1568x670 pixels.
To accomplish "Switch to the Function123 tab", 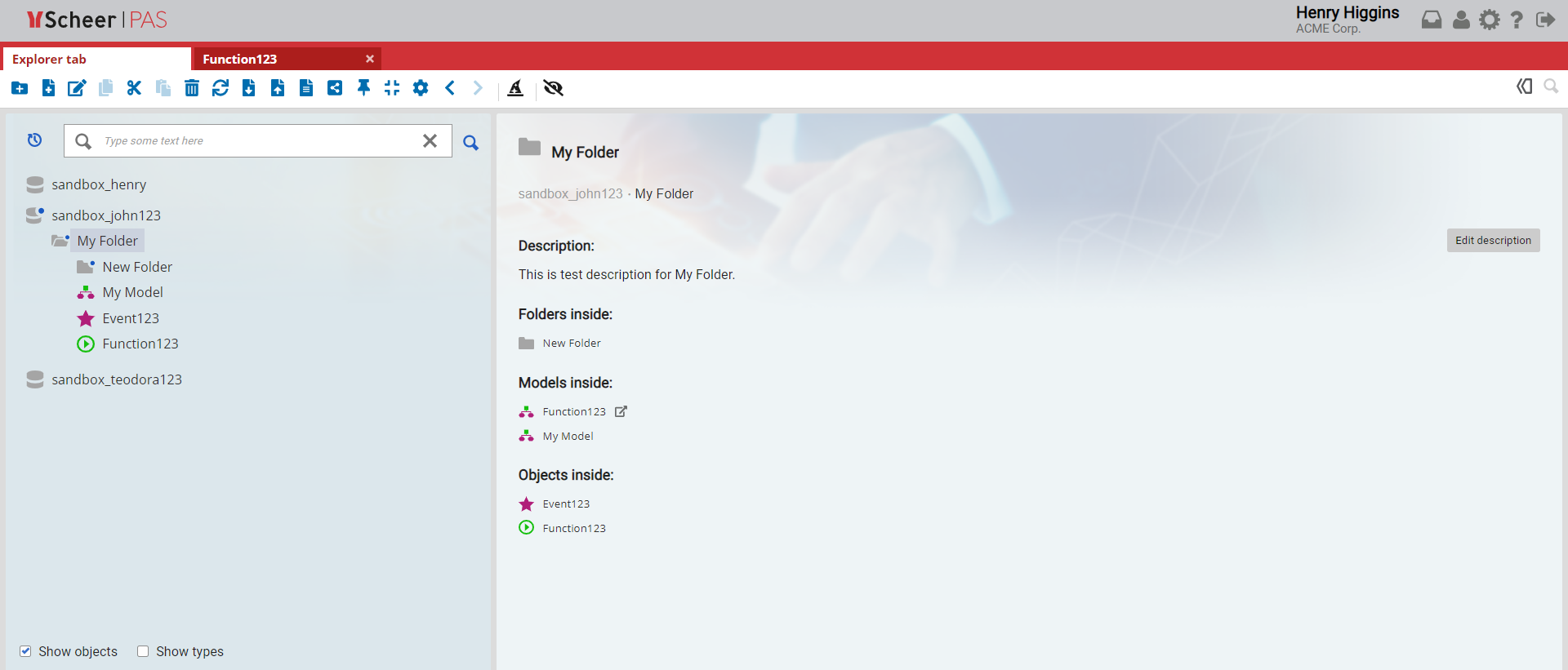I will [240, 59].
